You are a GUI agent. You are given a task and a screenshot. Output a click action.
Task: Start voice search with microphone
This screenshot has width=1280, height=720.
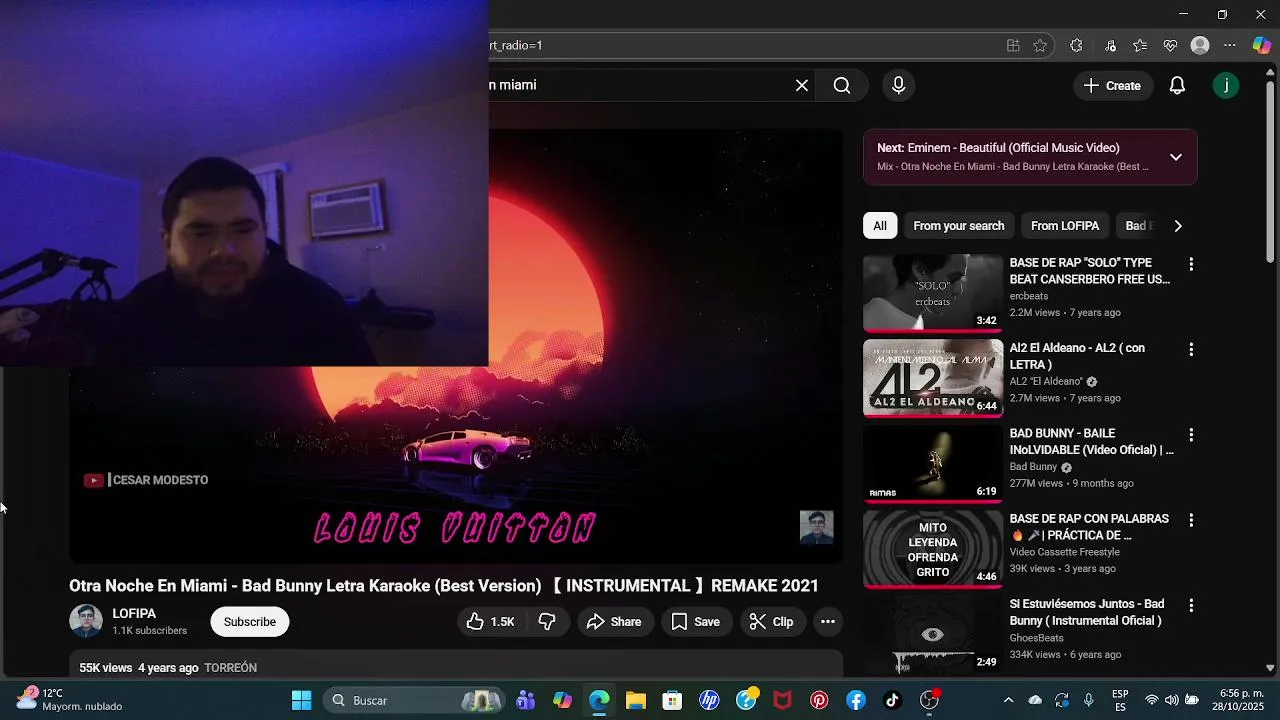pyautogui.click(x=898, y=86)
